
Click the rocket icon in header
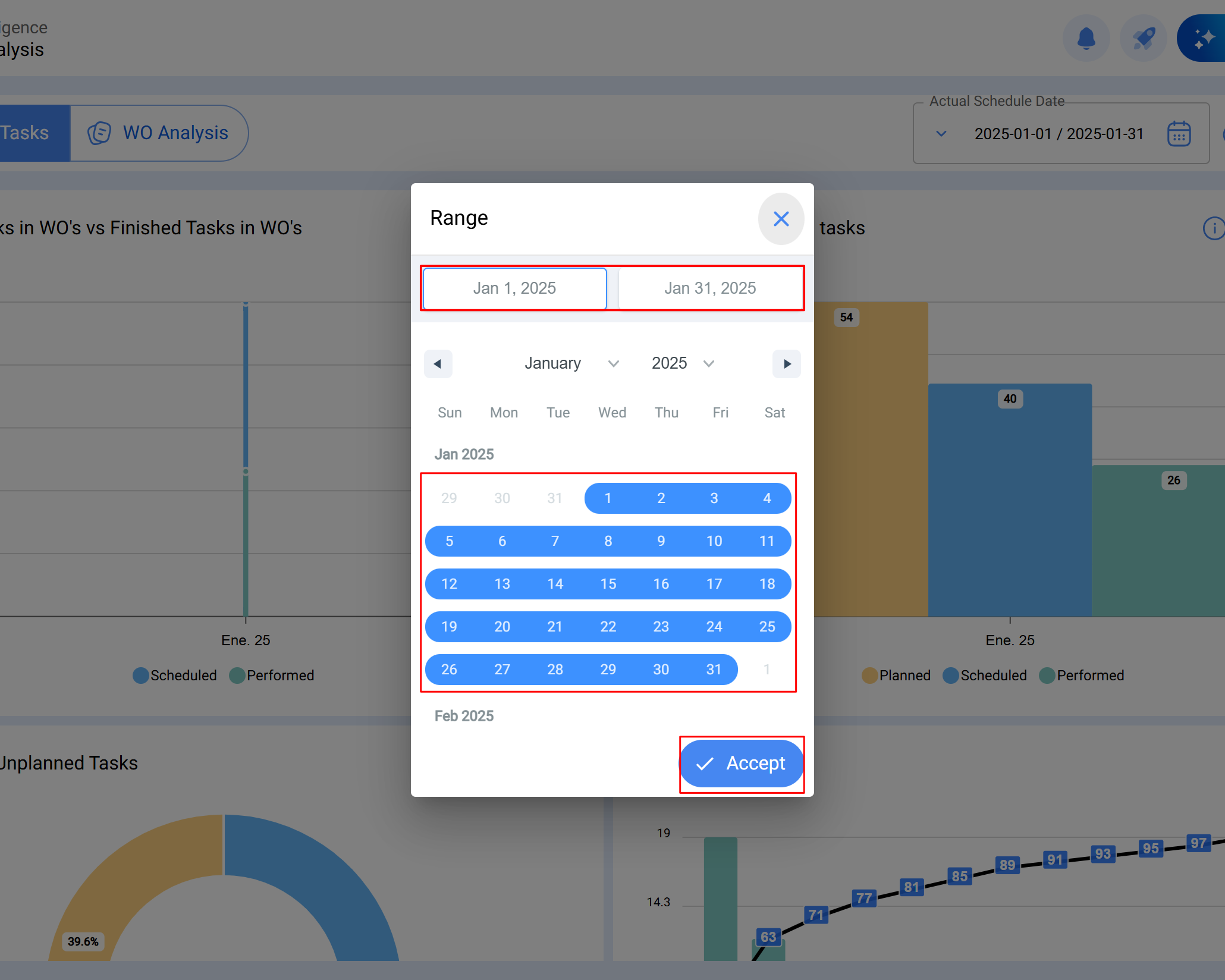point(1143,39)
